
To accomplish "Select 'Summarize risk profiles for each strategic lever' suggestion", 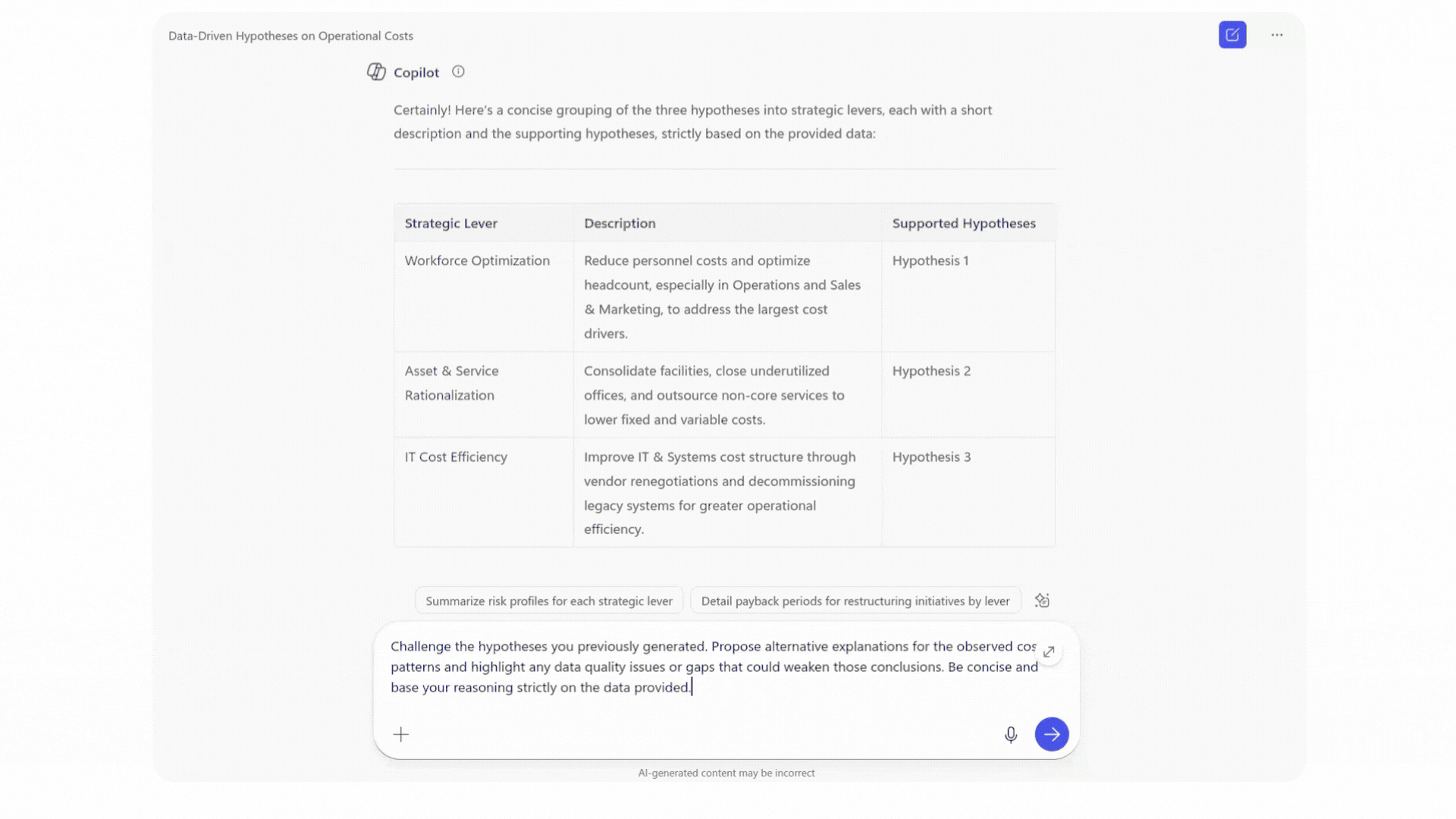I will coord(548,601).
